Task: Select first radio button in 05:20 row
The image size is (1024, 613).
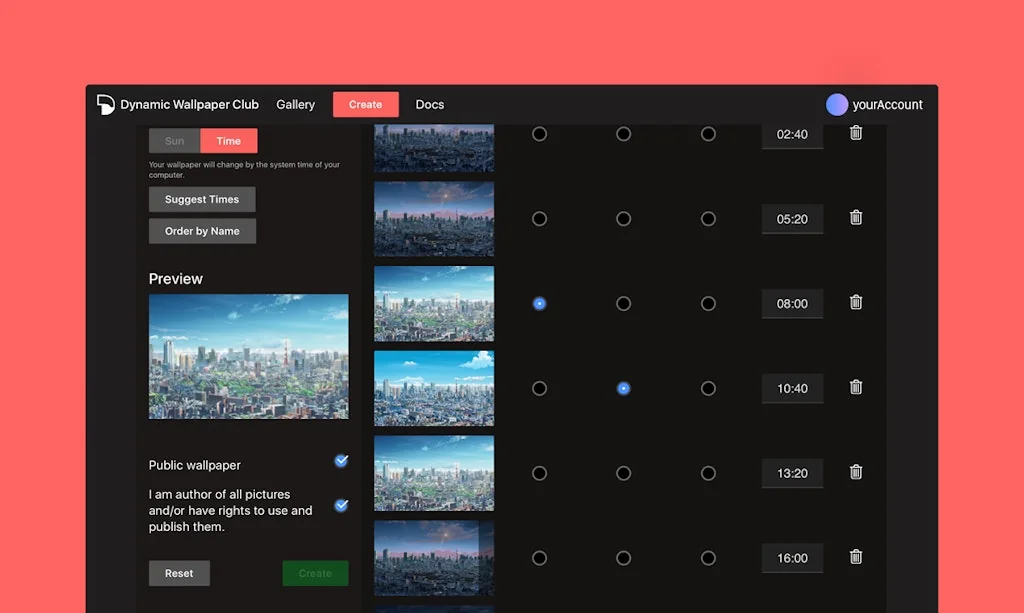Action: point(540,219)
